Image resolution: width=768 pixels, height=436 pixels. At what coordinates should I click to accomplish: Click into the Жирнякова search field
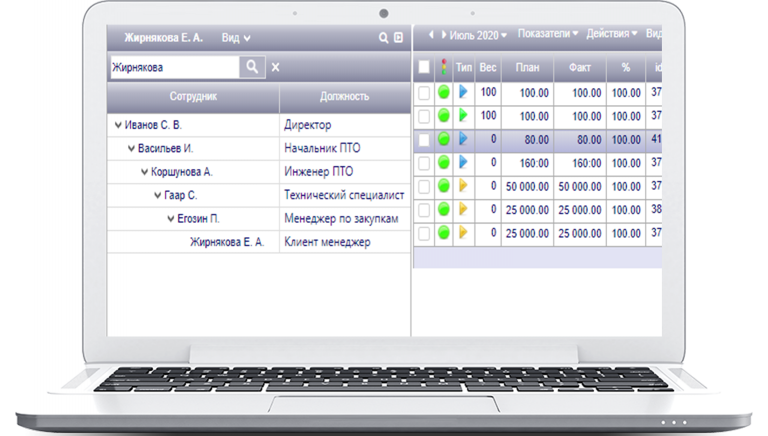(175, 67)
